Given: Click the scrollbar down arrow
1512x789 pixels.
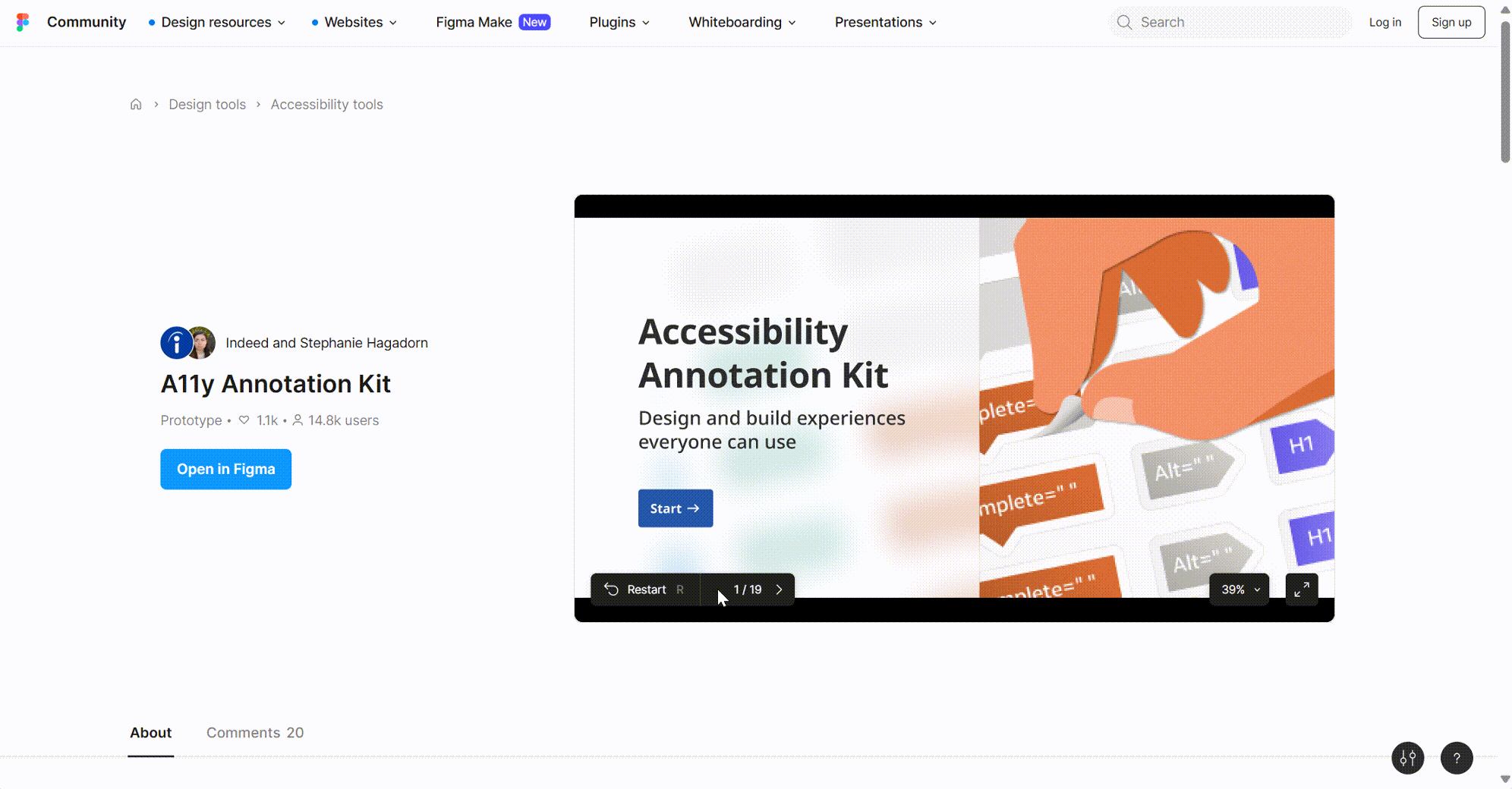Looking at the screenshot, I should tap(1505, 779).
